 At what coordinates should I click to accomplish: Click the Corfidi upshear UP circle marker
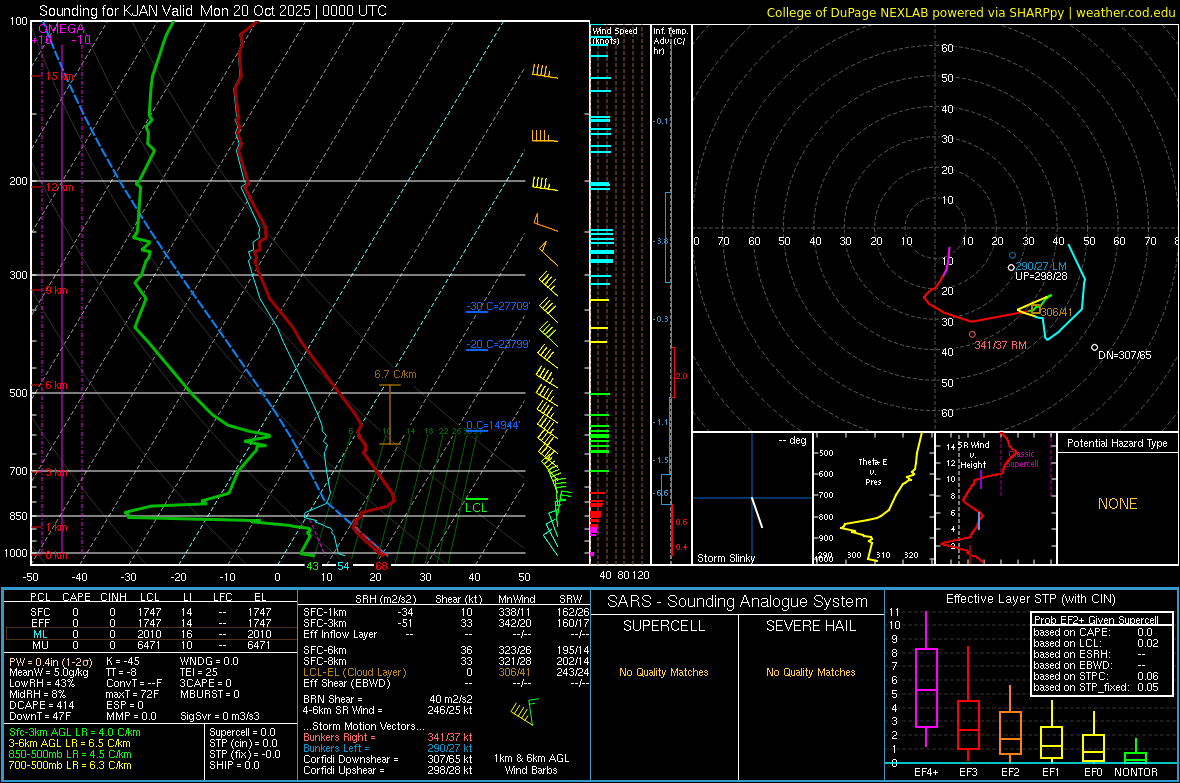coord(1011,267)
